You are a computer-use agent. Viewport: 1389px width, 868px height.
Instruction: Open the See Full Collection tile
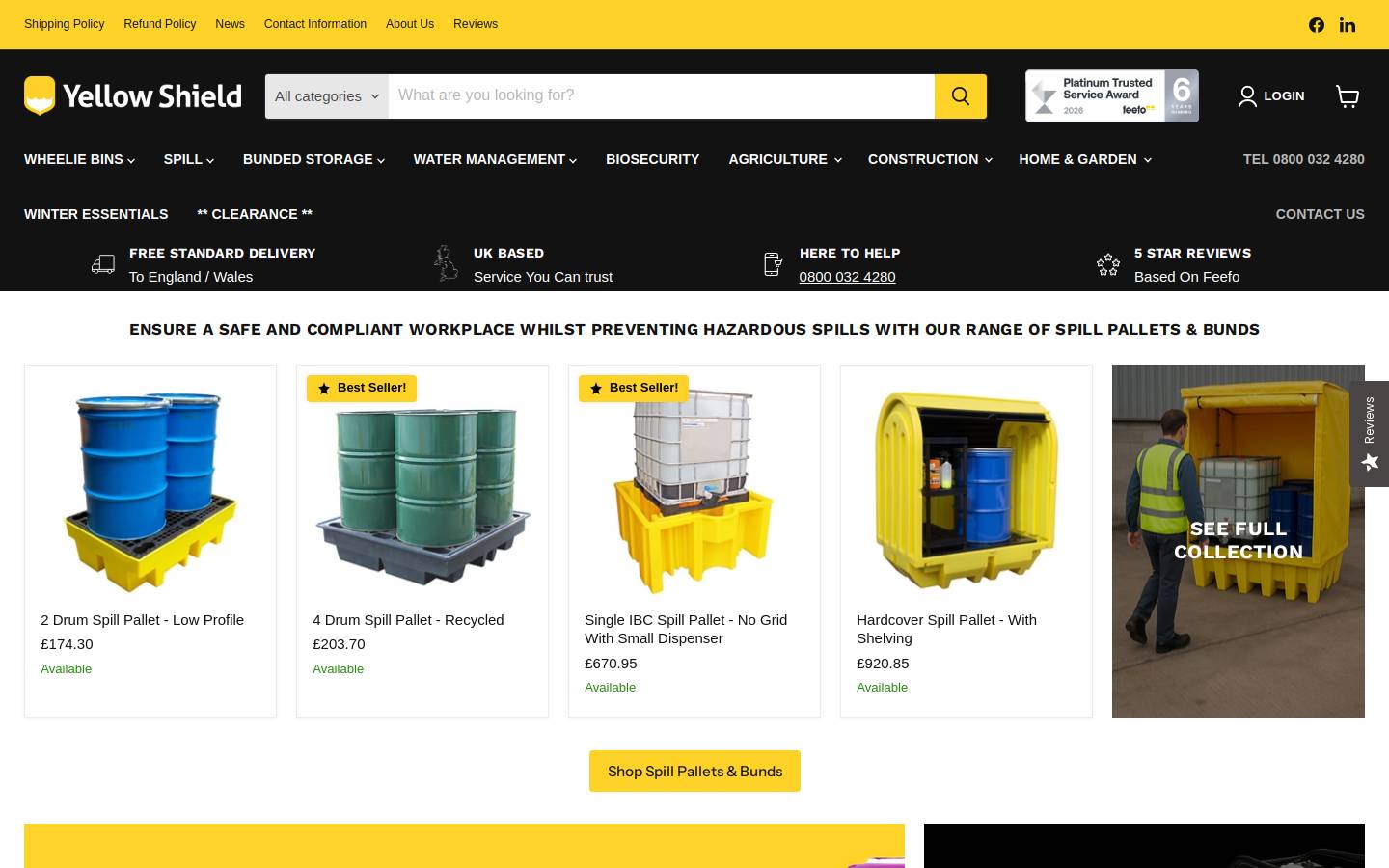click(1239, 541)
